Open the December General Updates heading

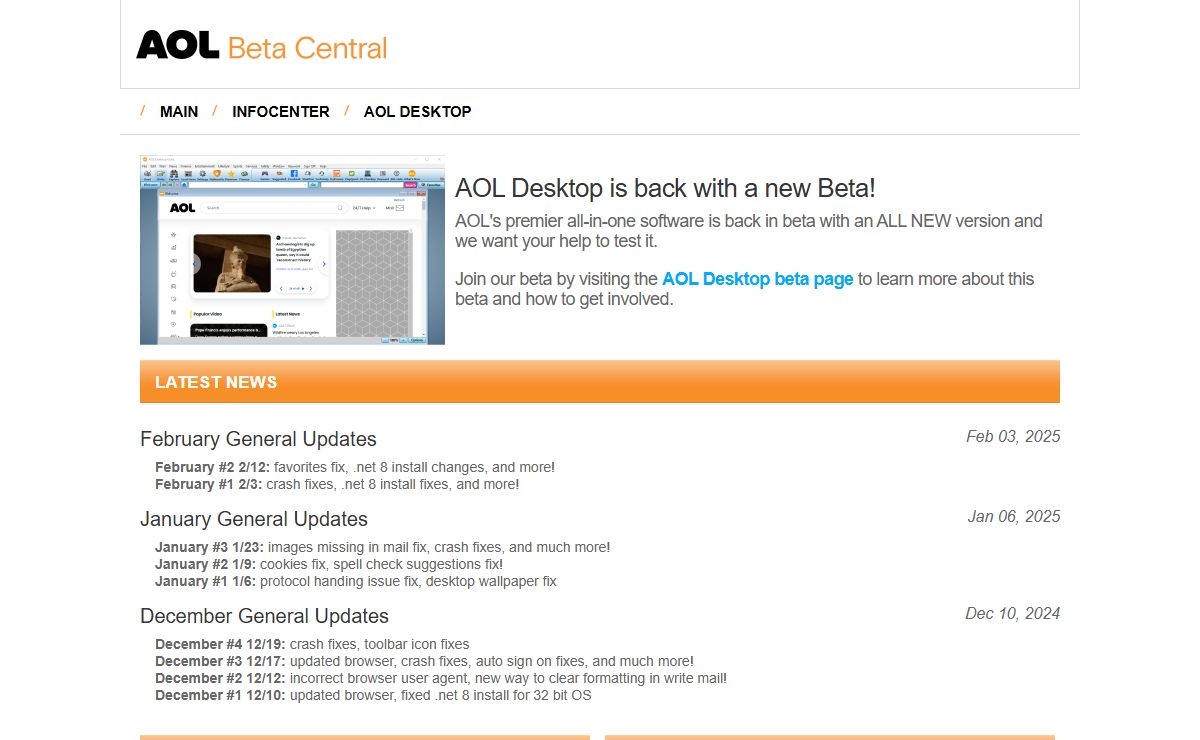pos(264,616)
